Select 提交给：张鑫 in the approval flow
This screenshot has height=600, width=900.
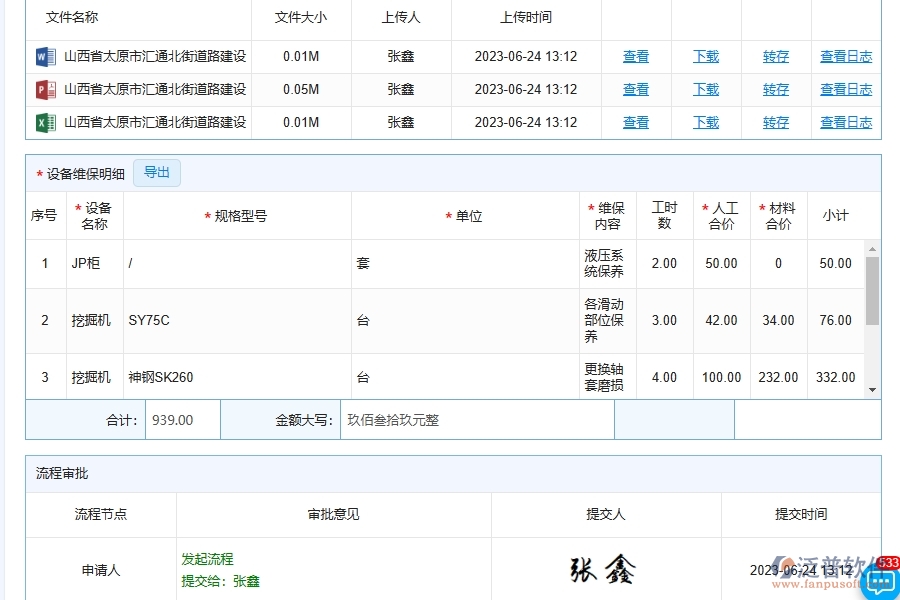pos(221,581)
